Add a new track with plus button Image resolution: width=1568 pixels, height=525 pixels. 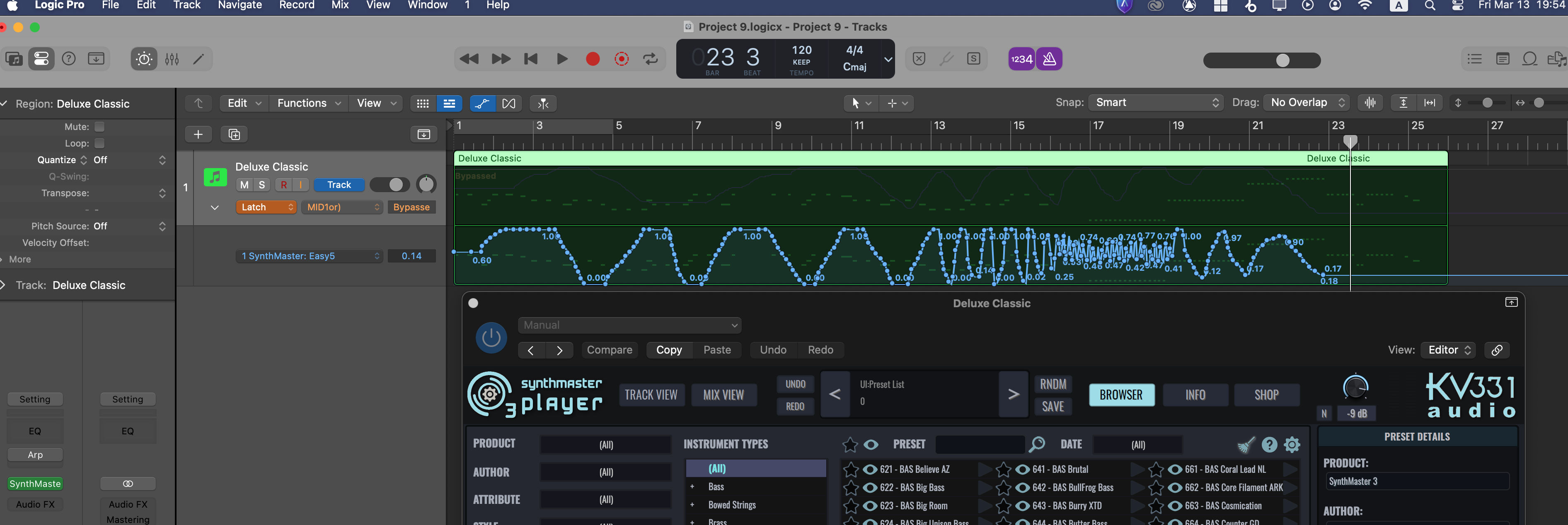(198, 135)
